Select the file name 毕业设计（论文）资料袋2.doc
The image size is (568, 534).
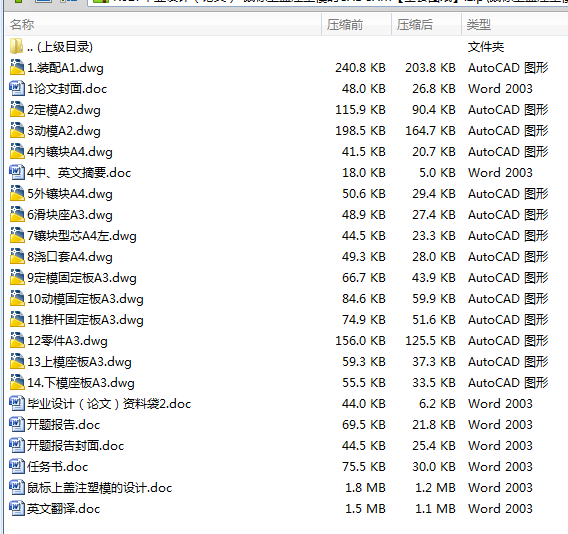tap(109, 404)
